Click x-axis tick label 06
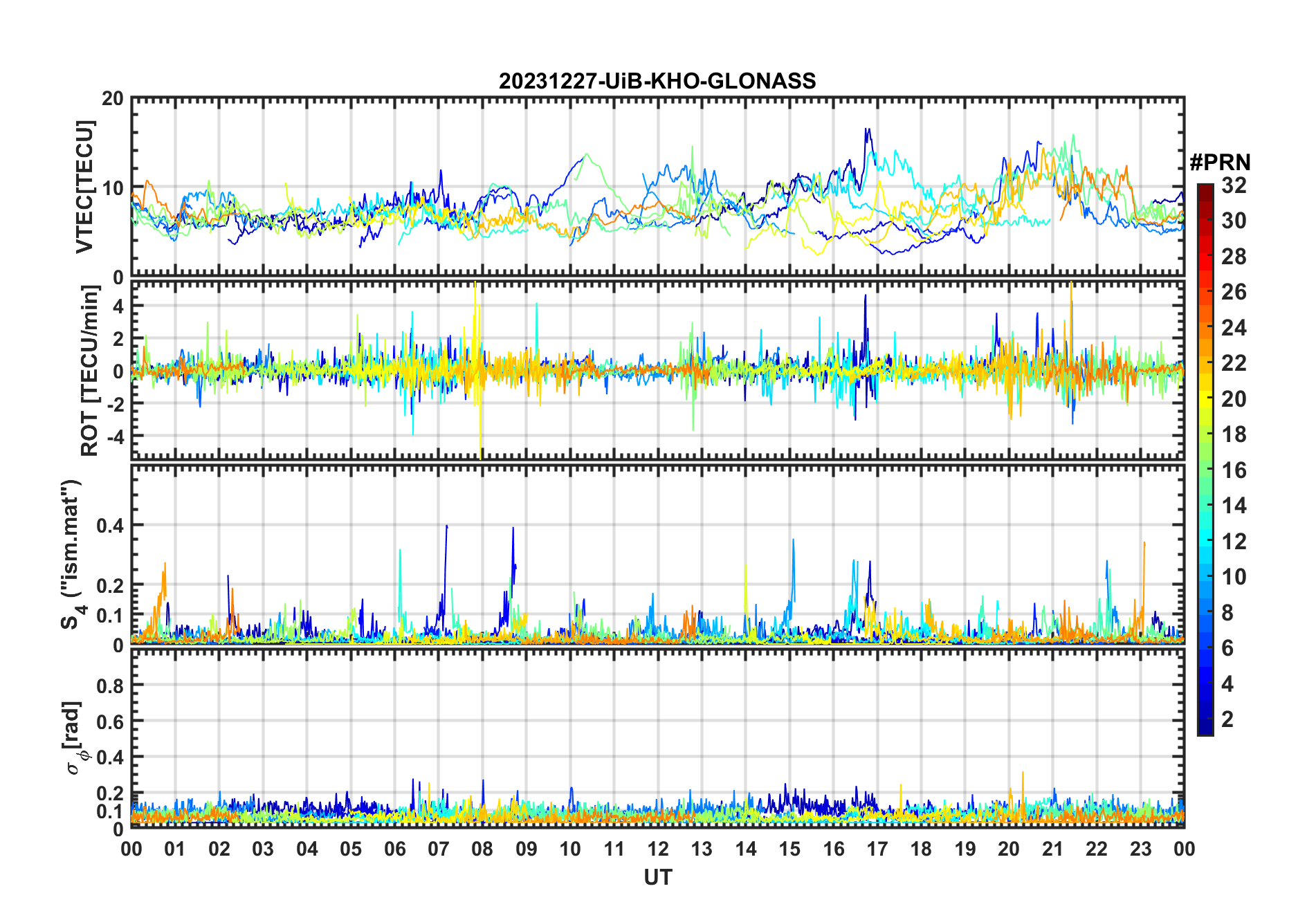Image resolution: width=1316 pixels, height=920 pixels. [394, 849]
